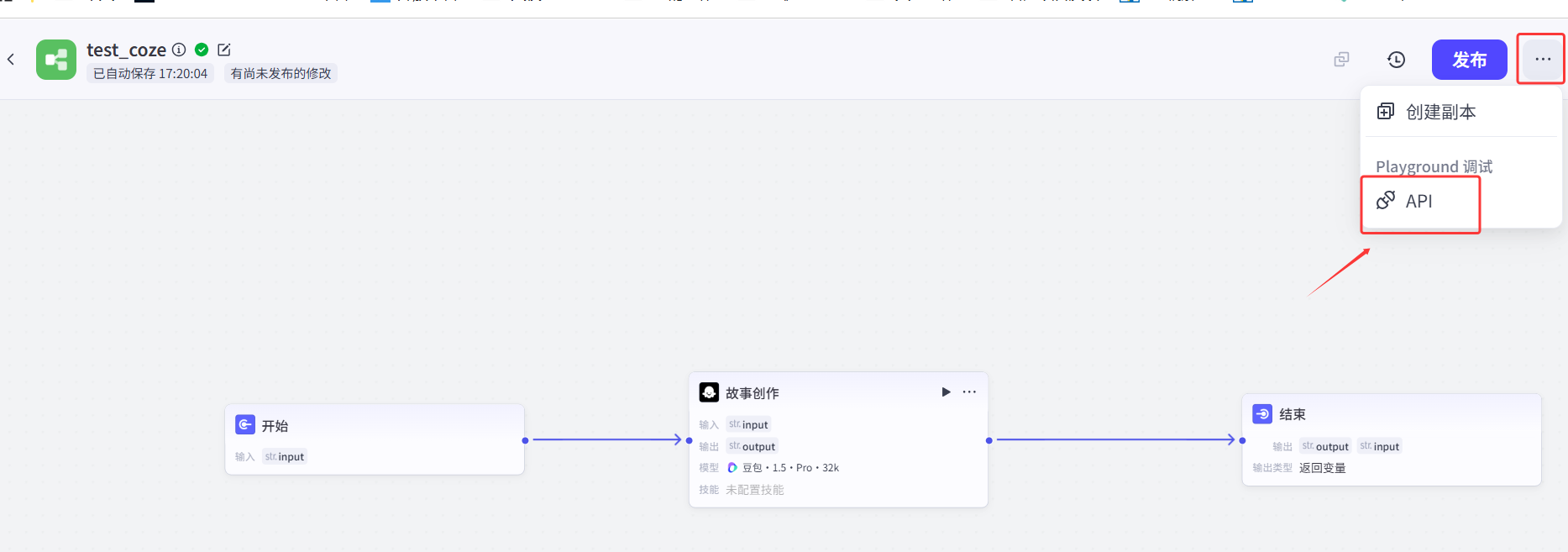Click the 结束 end node icon

tap(1261, 414)
